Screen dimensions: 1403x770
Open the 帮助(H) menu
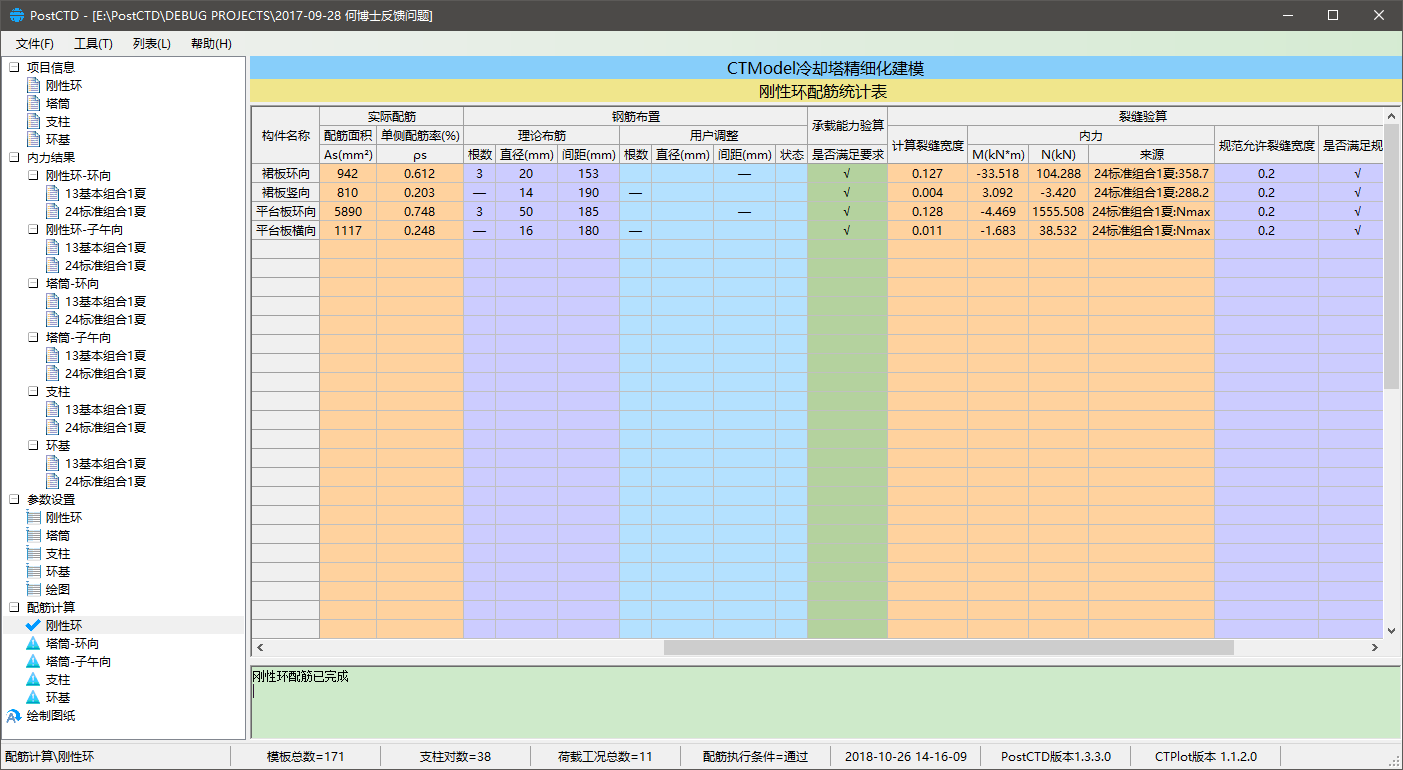[211, 44]
